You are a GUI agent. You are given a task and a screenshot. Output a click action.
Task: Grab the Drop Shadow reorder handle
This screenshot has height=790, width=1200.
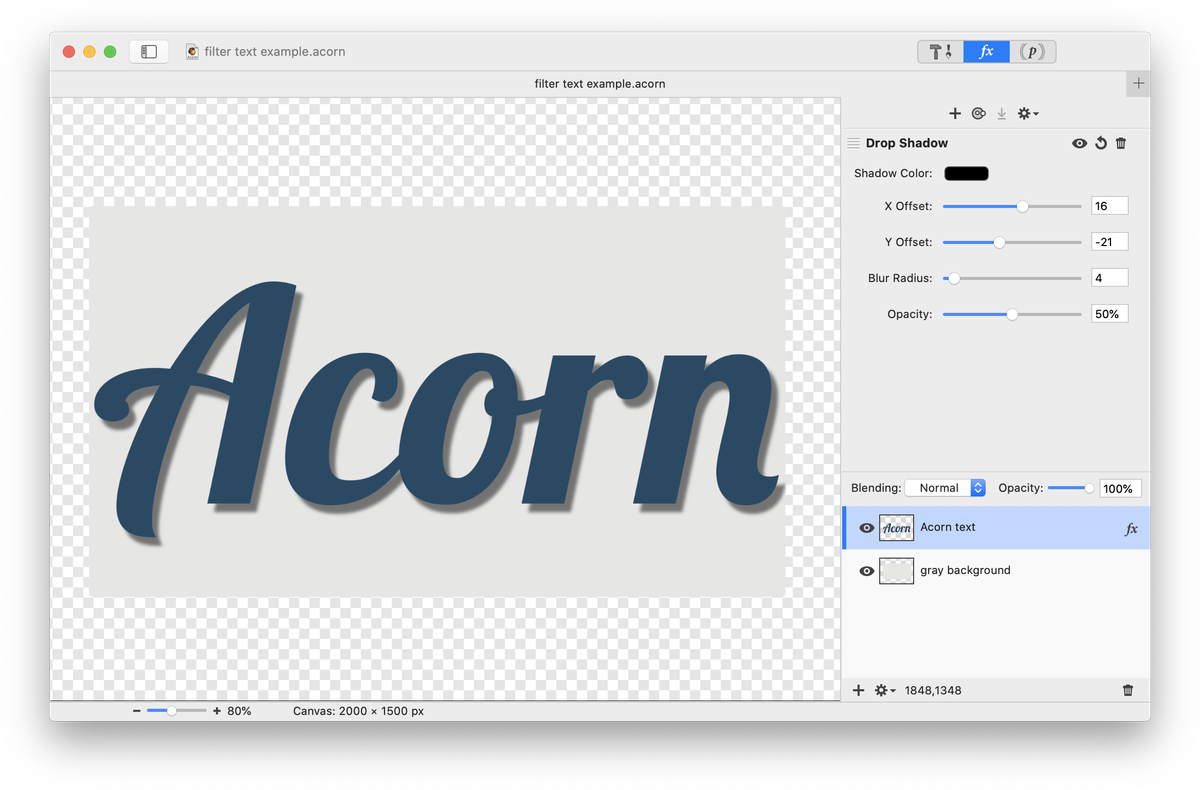854,143
